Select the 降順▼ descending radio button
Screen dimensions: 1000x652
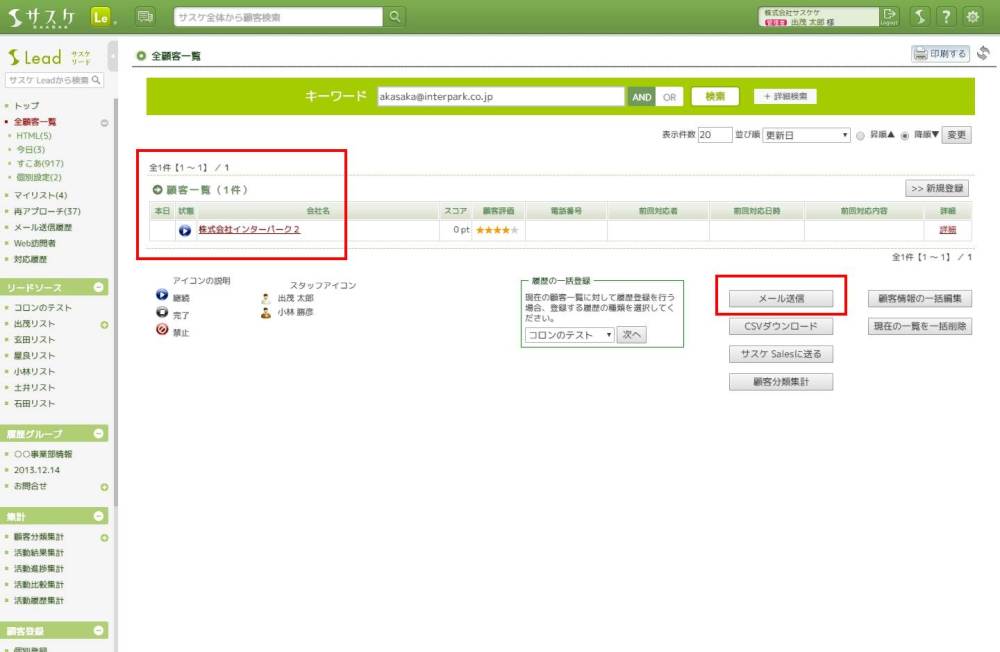tap(905, 136)
